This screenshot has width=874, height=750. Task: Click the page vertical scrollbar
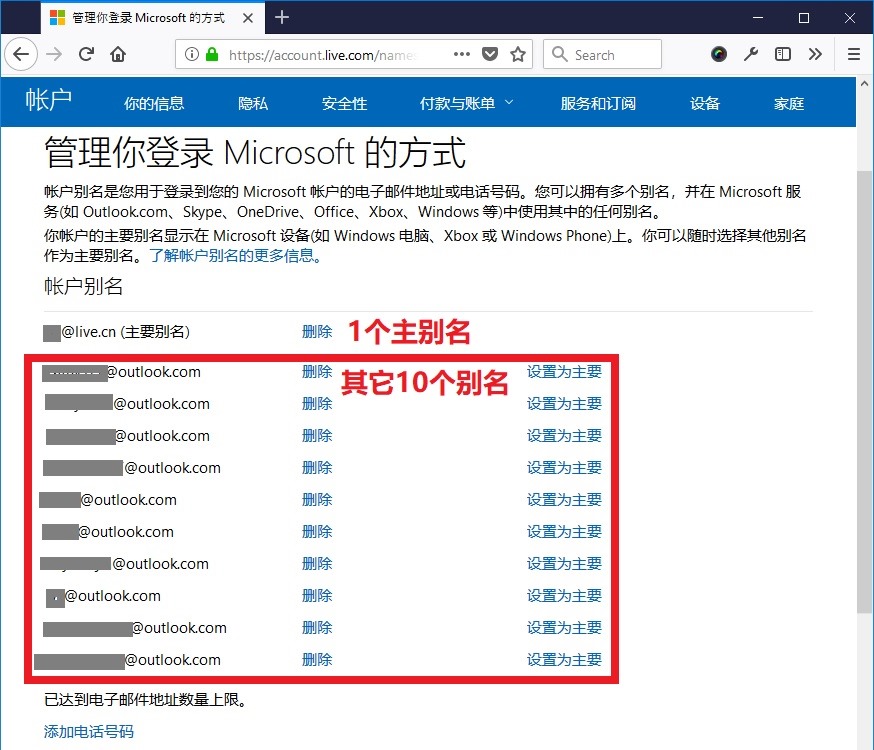[x=864, y=400]
